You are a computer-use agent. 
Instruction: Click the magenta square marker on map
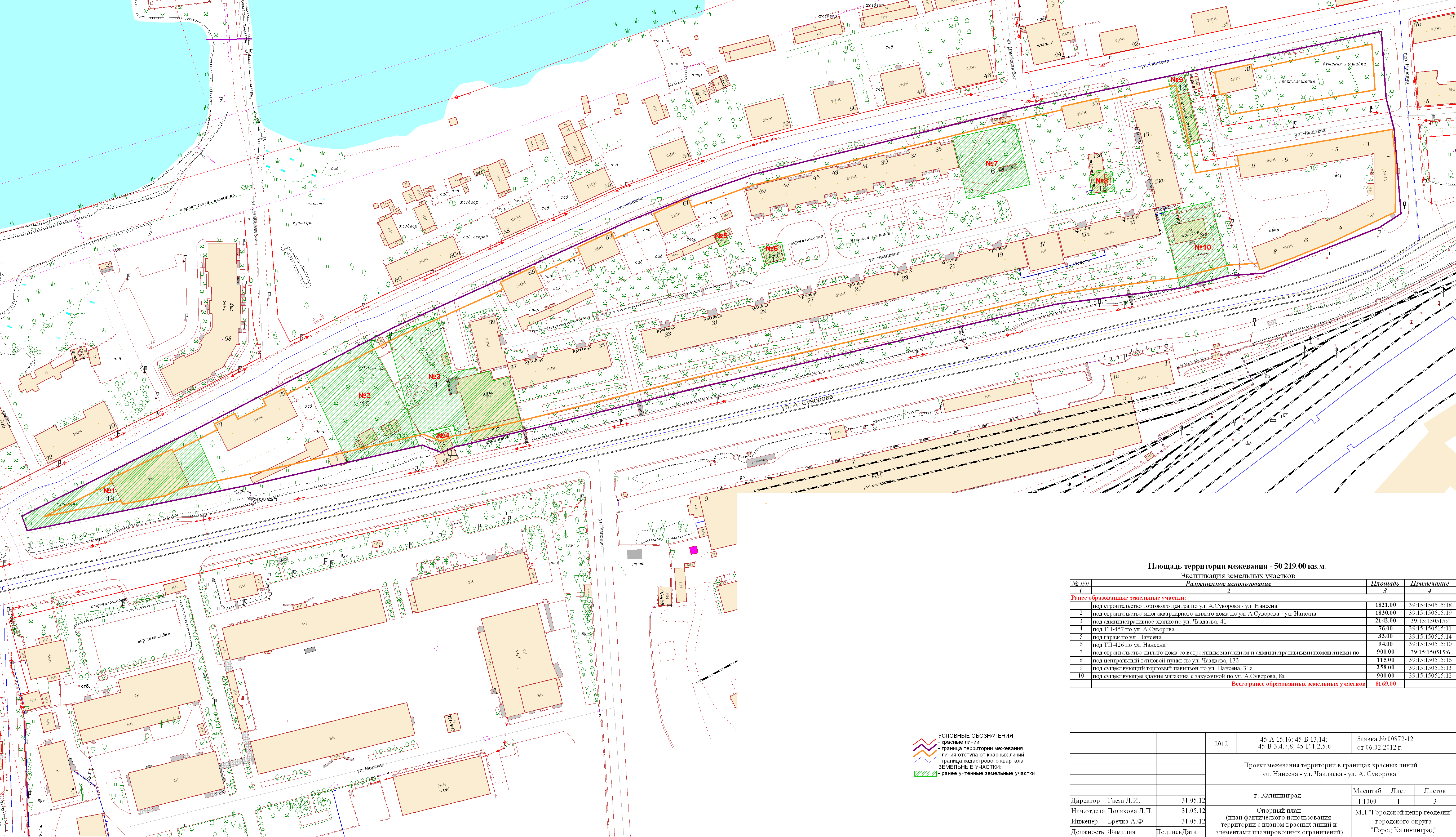[x=693, y=550]
